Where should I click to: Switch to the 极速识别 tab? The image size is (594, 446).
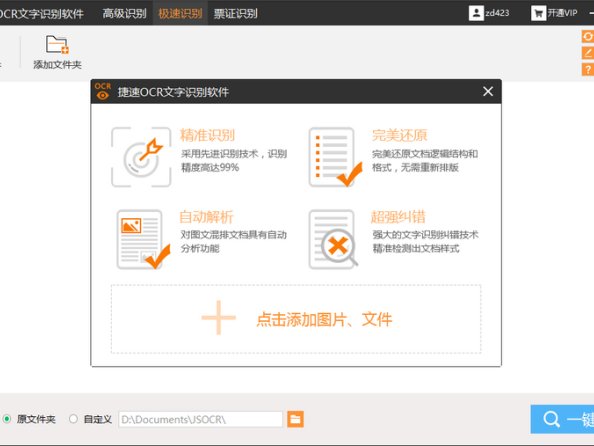[x=180, y=14]
